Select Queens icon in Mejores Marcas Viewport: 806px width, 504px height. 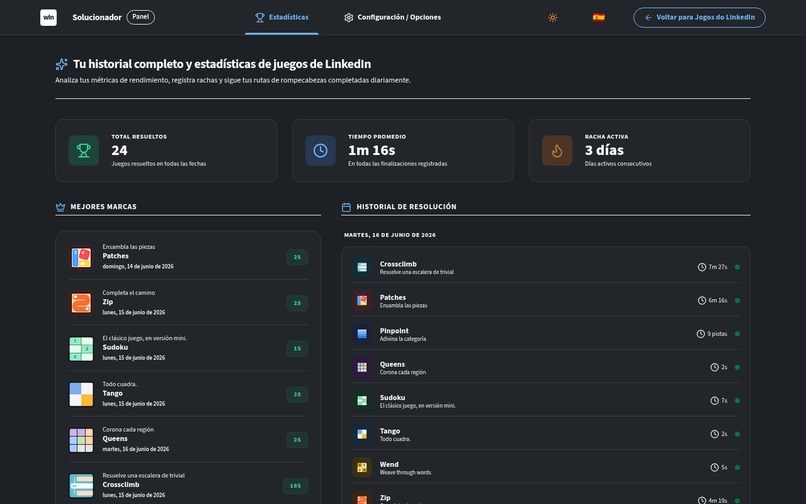(81, 440)
